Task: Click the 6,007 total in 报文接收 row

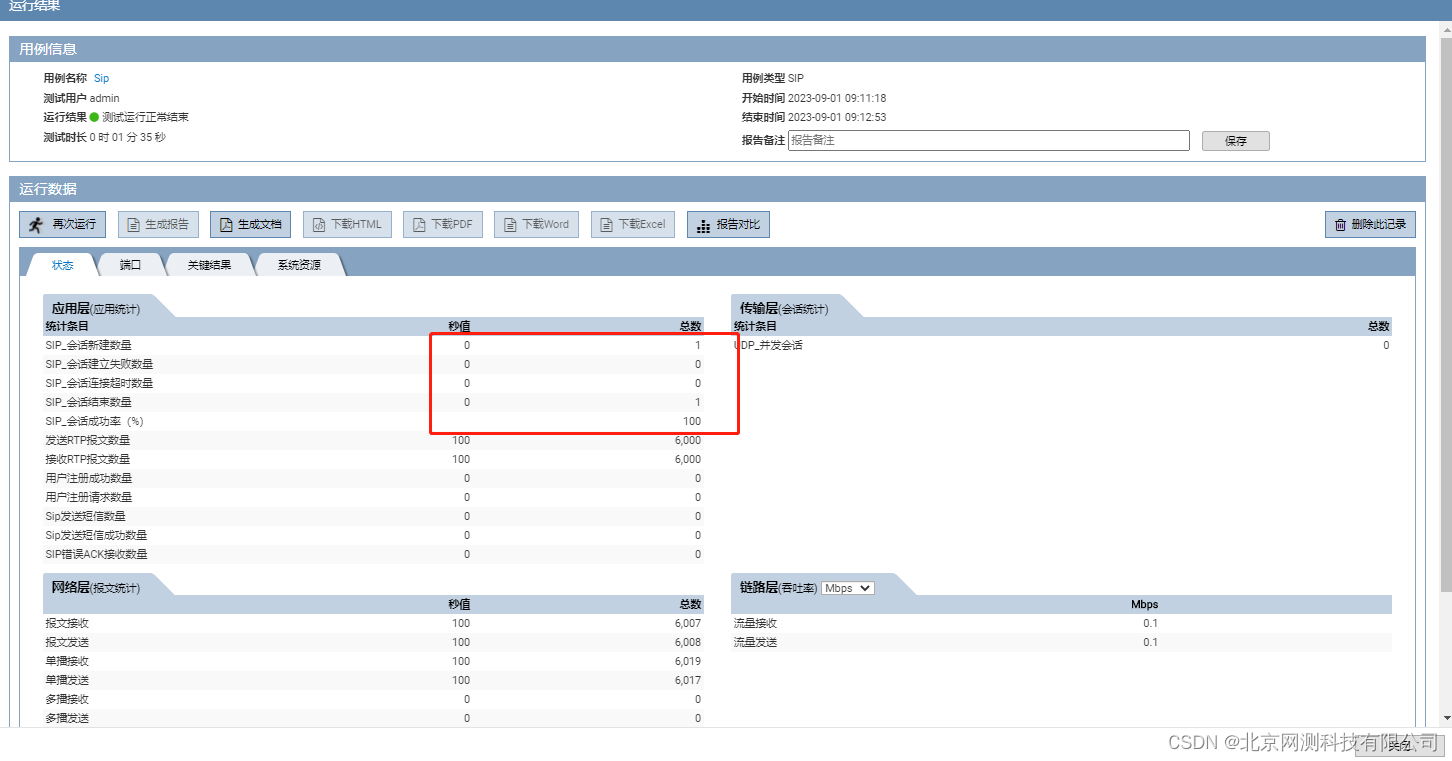Action: point(688,623)
